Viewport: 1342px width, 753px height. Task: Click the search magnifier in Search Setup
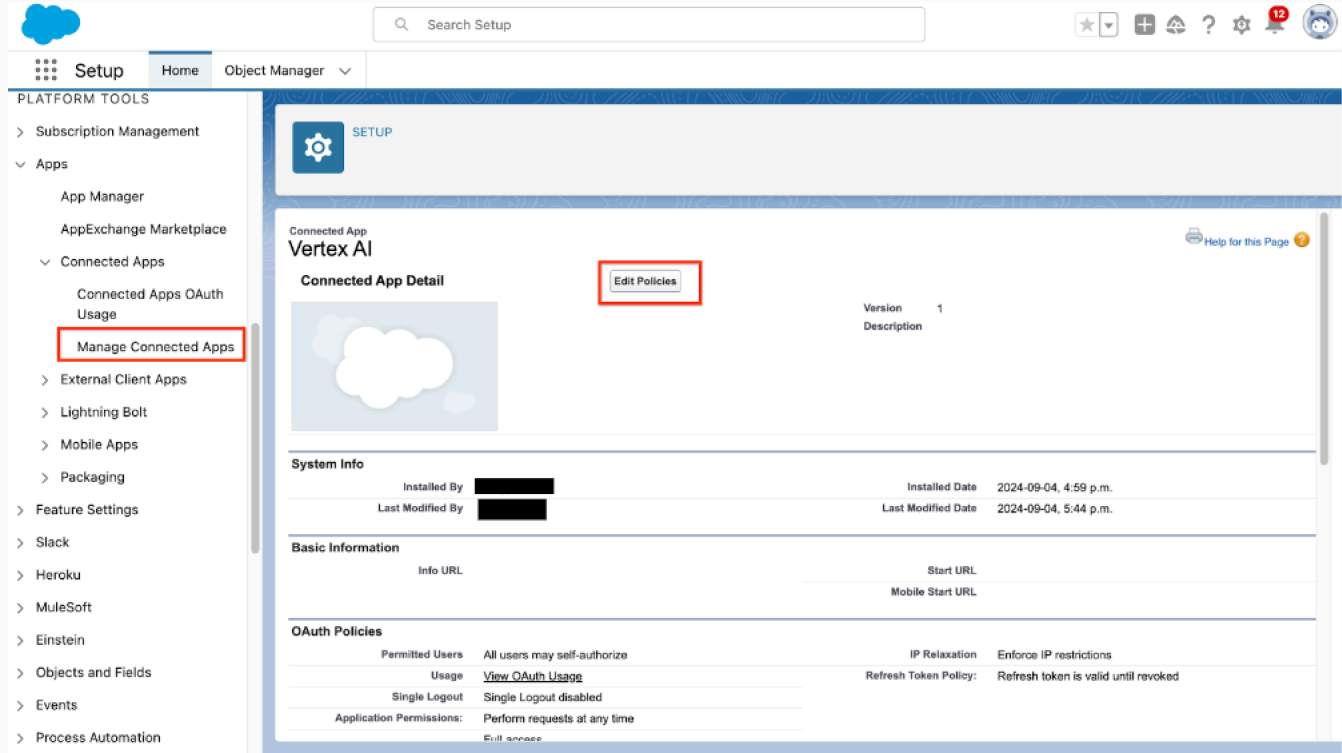(x=401, y=24)
